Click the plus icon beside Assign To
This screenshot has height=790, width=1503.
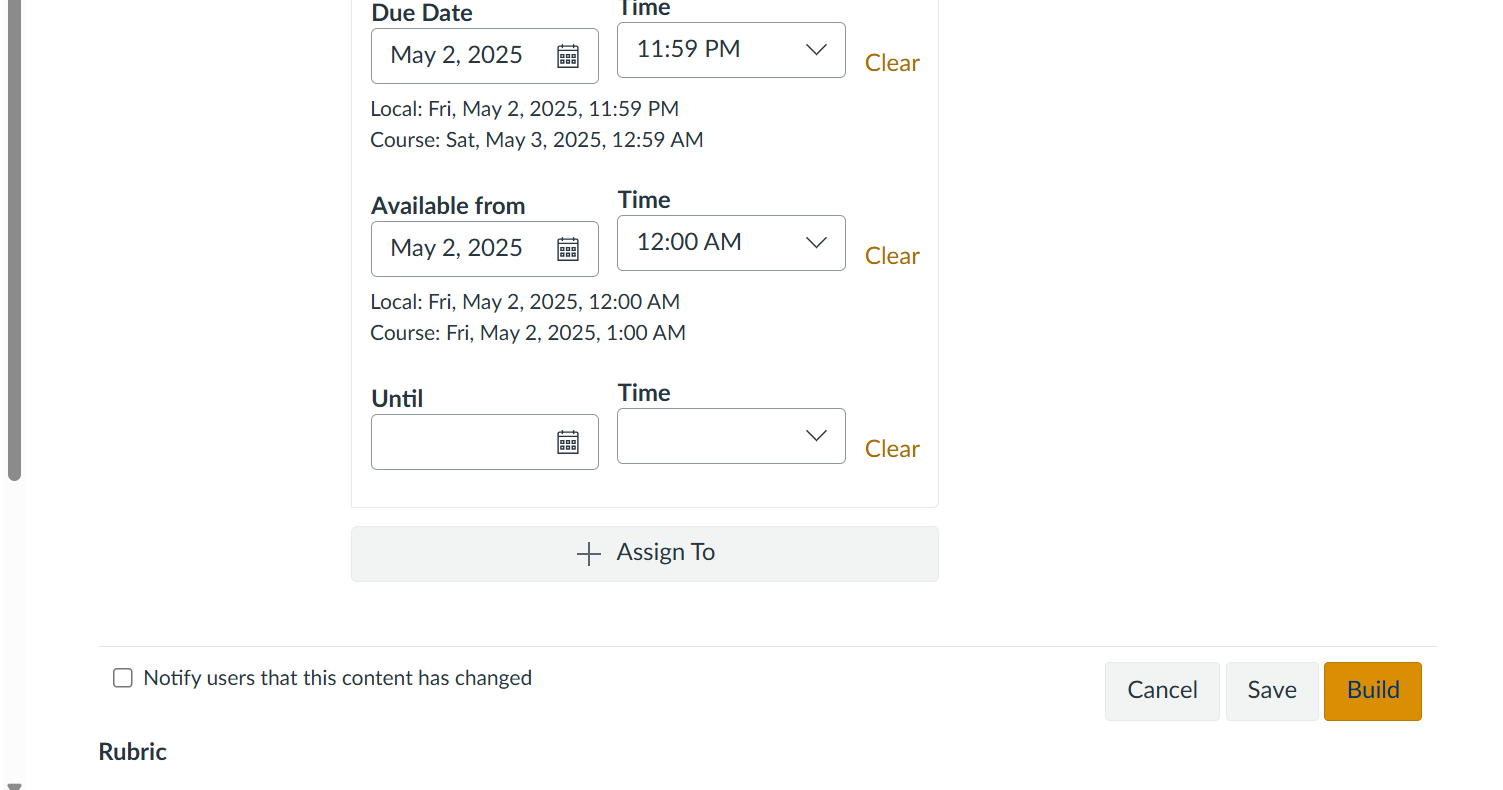coord(589,554)
